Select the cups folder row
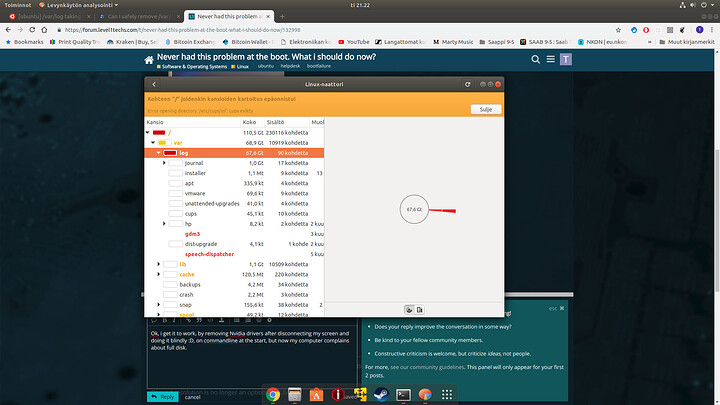 (234, 214)
